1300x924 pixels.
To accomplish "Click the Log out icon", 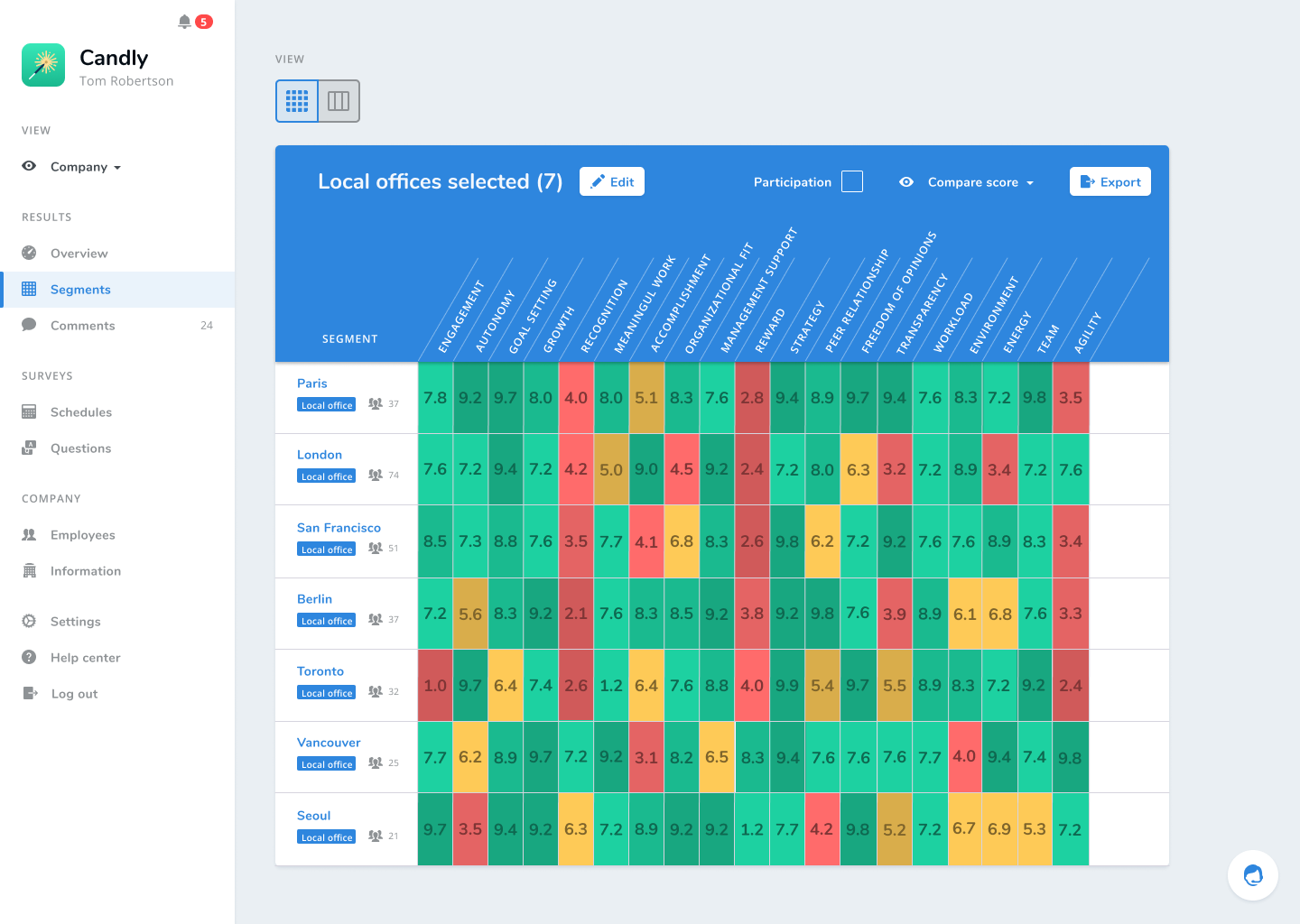I will pyautogui.click(x=30, y=694).
